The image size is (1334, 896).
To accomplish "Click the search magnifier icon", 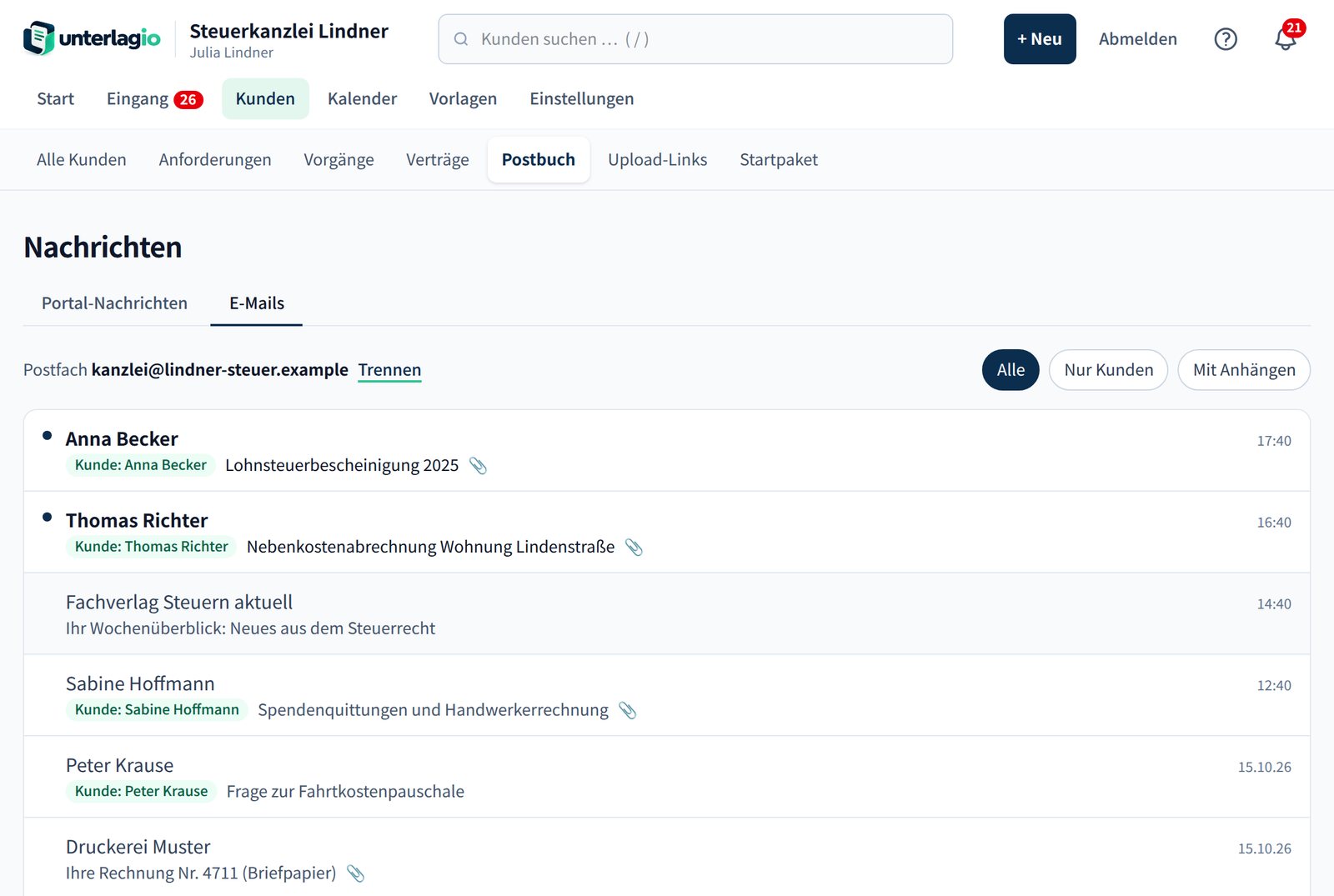I will click(460, 39).
